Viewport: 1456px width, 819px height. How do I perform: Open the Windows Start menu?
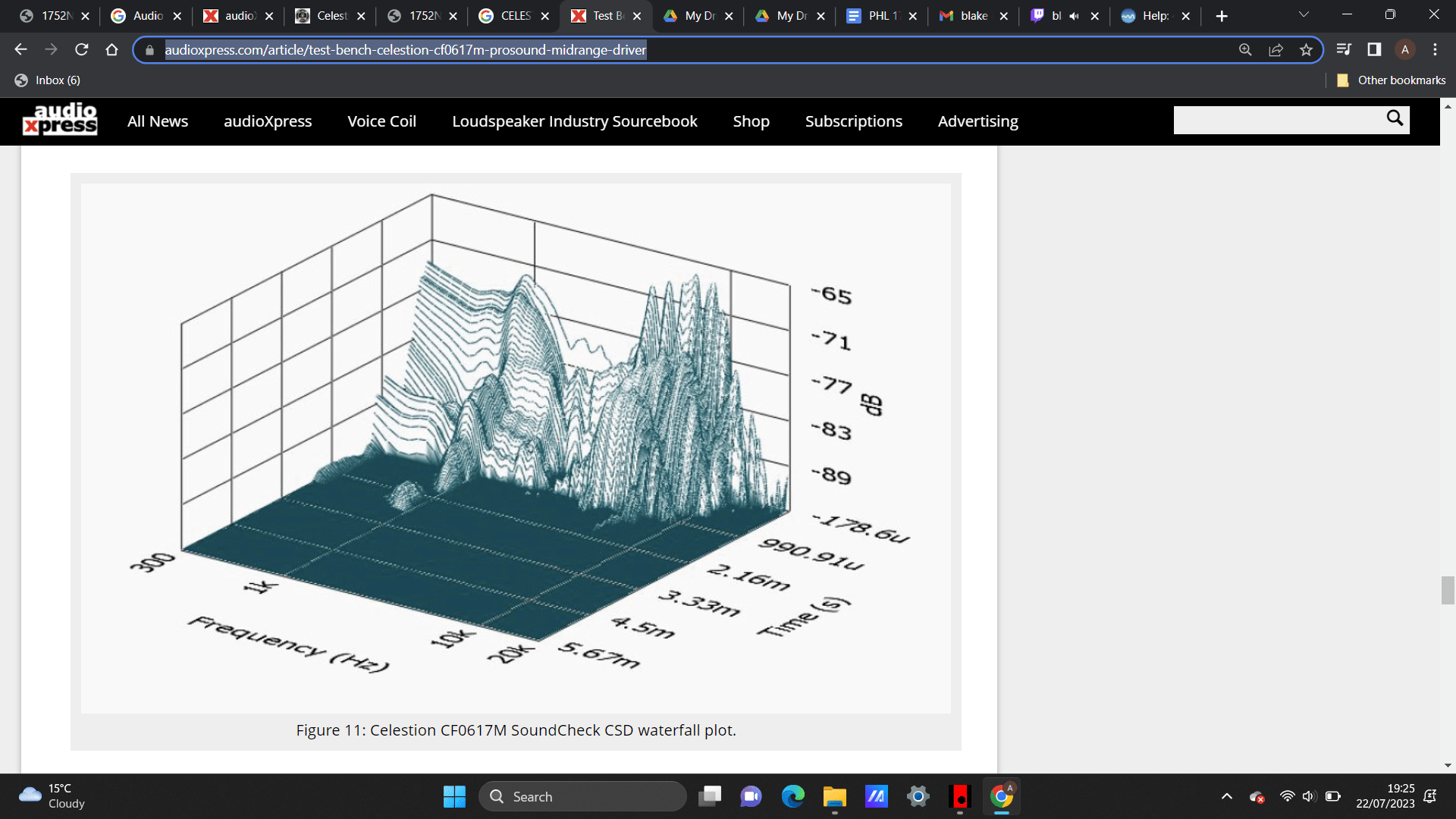pyautogui.click(x=454, y=796)
